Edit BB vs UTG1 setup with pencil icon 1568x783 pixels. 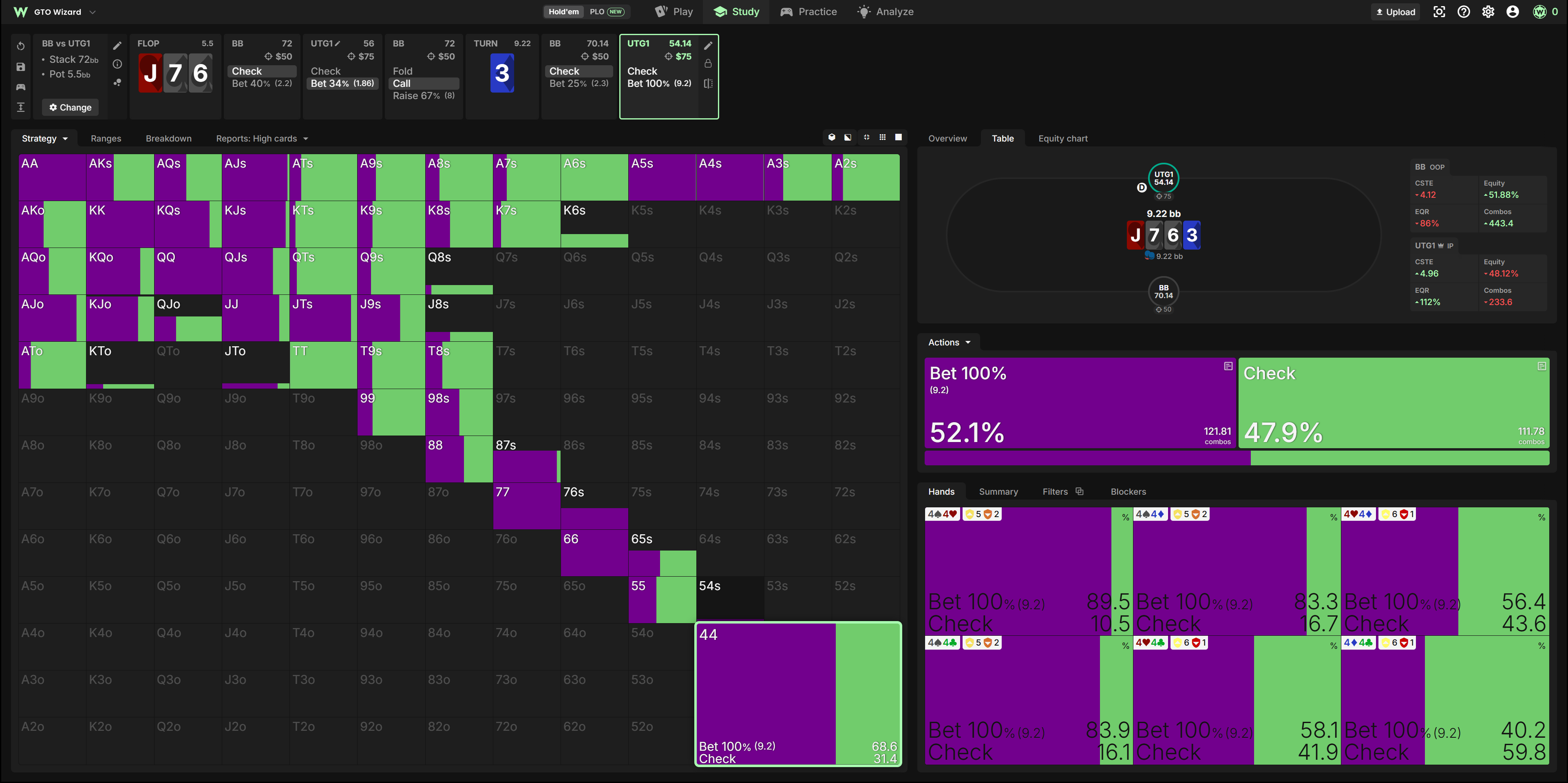(x=117, y=46)
